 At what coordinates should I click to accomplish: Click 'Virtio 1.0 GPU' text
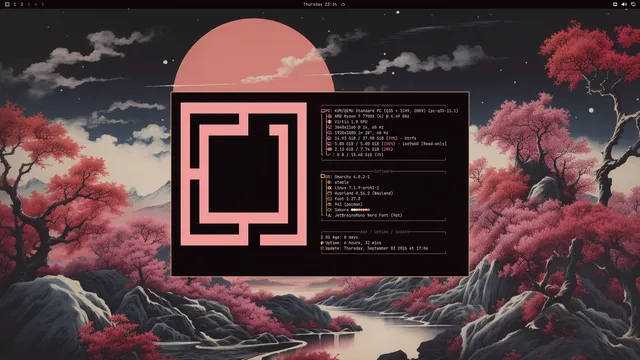[351, 122]
